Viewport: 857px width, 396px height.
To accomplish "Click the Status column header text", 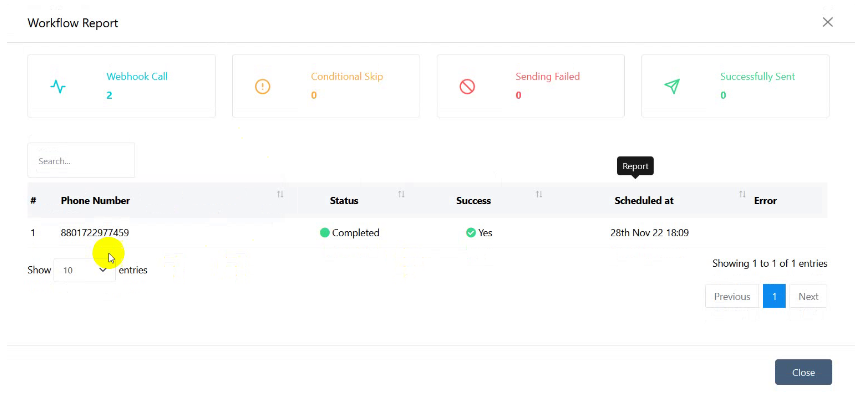I will point(344,200).
